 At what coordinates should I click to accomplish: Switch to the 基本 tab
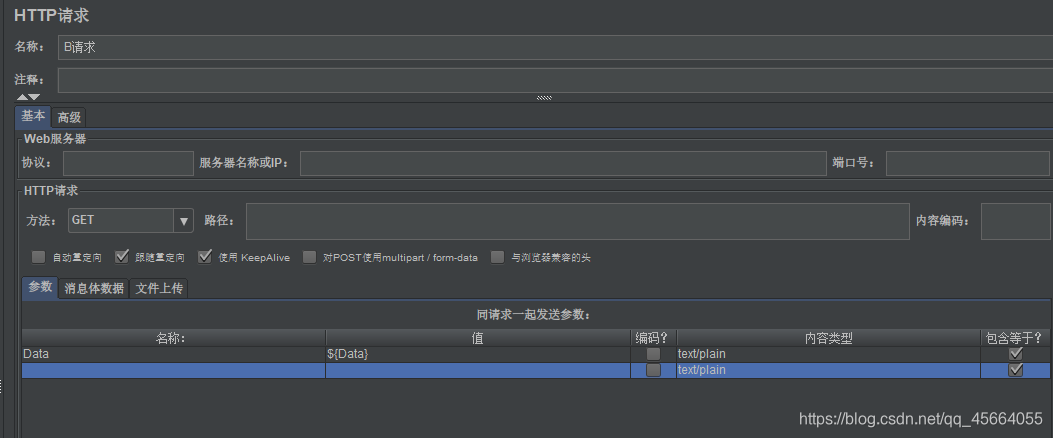[x=33, y=117]
